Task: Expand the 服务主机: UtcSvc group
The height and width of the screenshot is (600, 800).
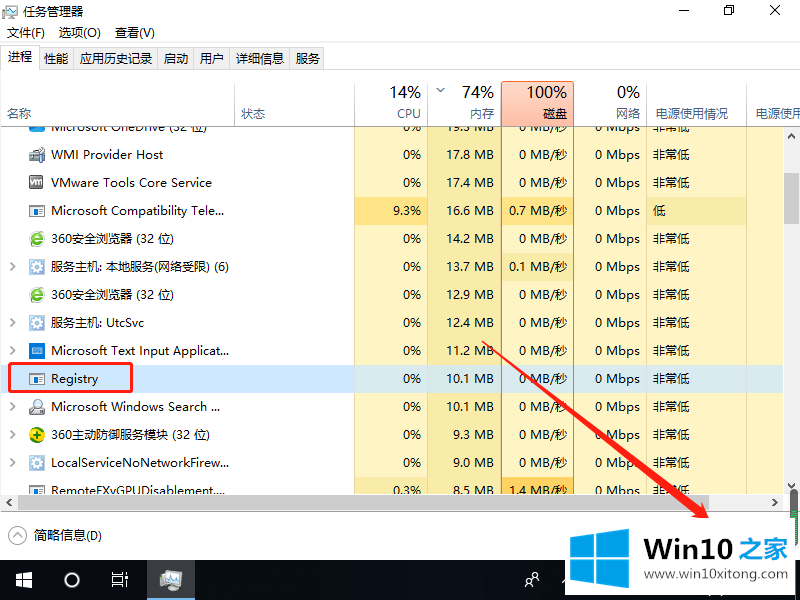Action: pyautogui.click(x=13, y=322)
